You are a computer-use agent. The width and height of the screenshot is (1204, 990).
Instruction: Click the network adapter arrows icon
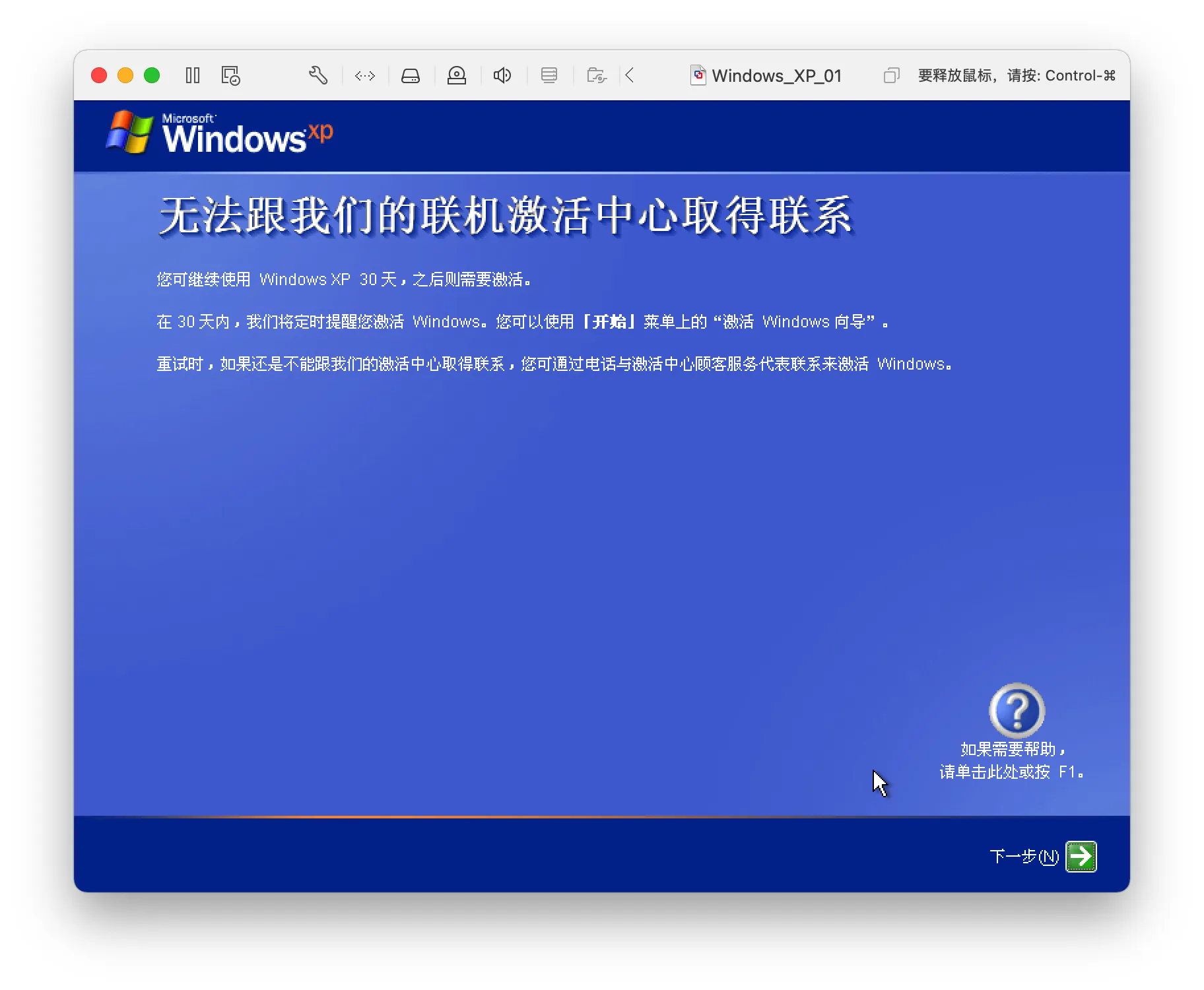[365, 76]
